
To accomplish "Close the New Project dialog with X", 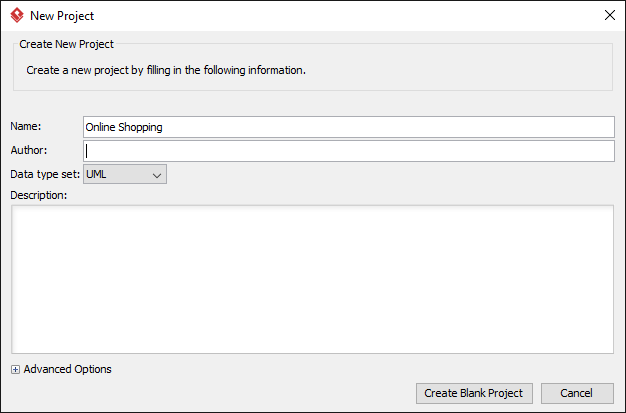I will click(x=610, y=15).
